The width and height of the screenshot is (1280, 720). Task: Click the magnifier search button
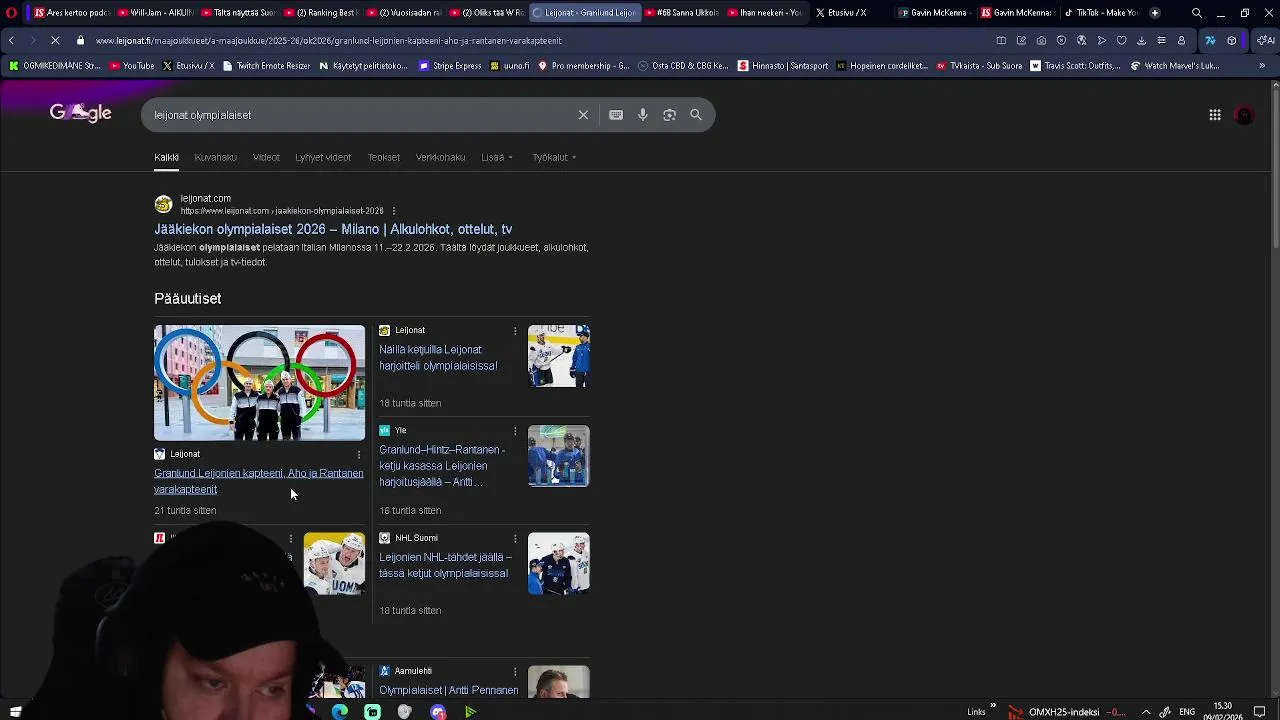(x=696, y=115)
